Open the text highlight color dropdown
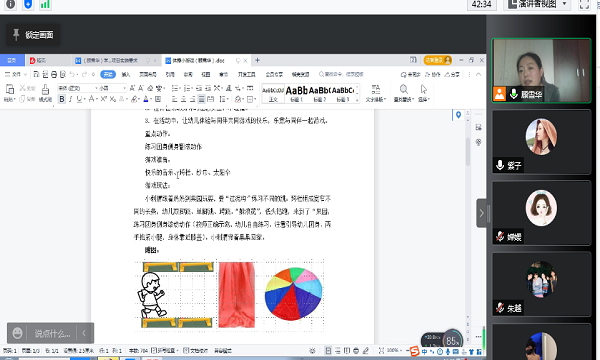This screenshot has height=360, width=600. (139, 99)
